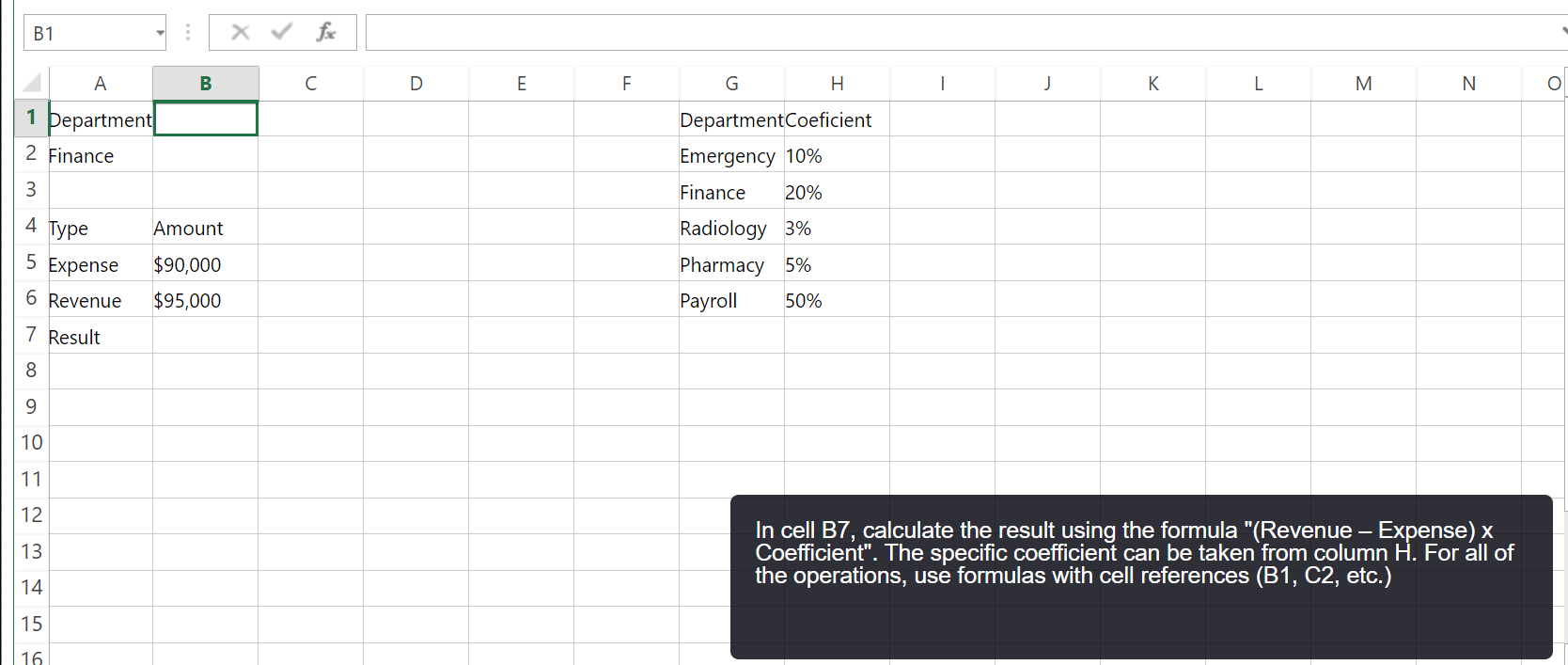Select row 3 header
Viewport: 1568px width, 665px height.
coord(32,190)
